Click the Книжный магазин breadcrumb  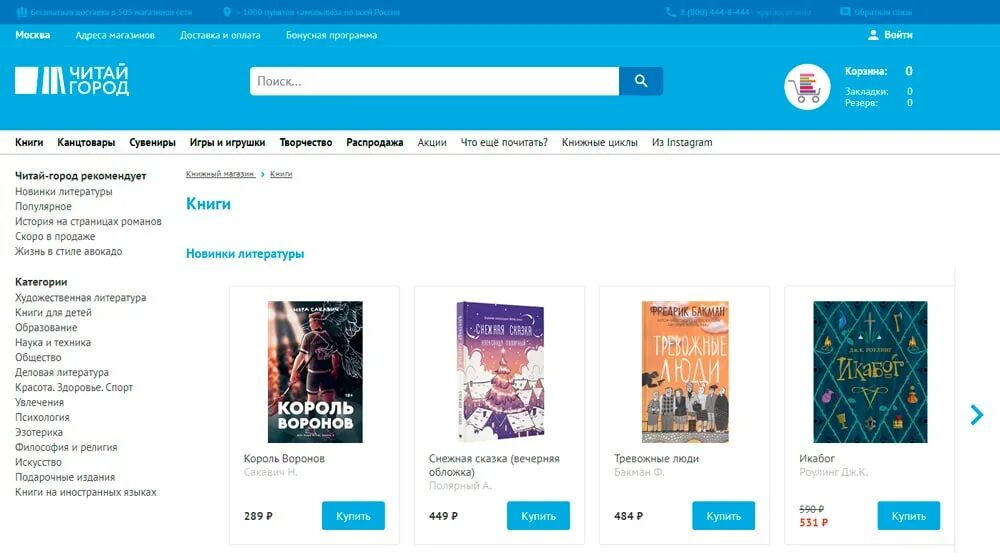point(220,173)
